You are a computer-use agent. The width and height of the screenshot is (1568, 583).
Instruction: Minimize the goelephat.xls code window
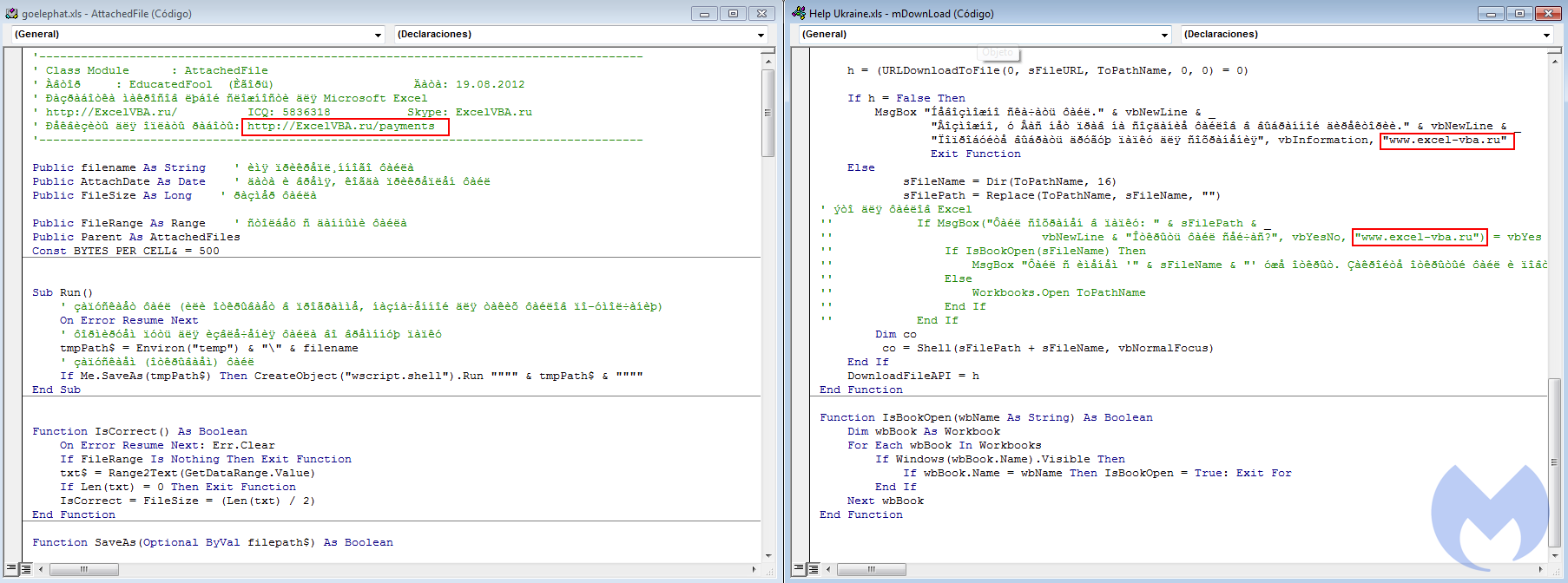(x=704, y=13)
